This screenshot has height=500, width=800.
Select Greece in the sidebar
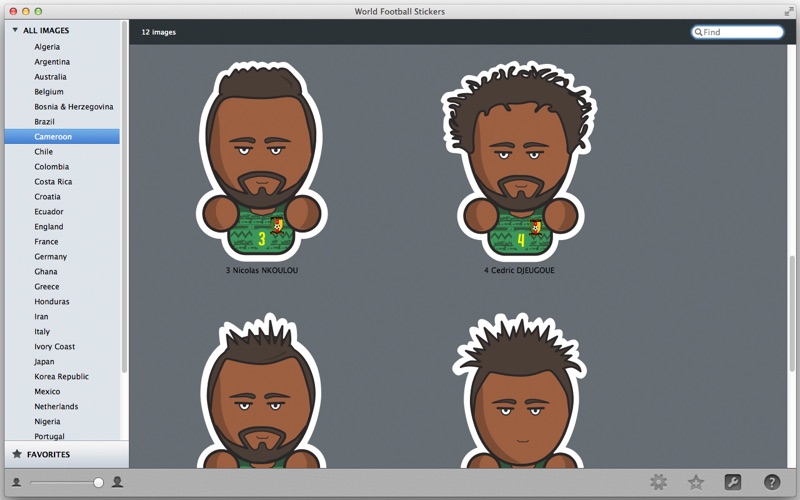pyautogui.click(x=47, y=287)
